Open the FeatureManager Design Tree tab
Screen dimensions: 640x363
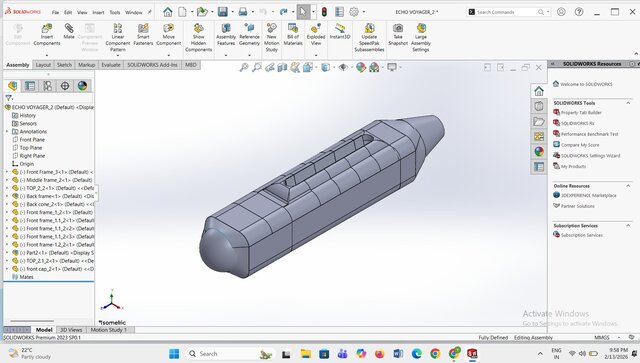point(13,86)
